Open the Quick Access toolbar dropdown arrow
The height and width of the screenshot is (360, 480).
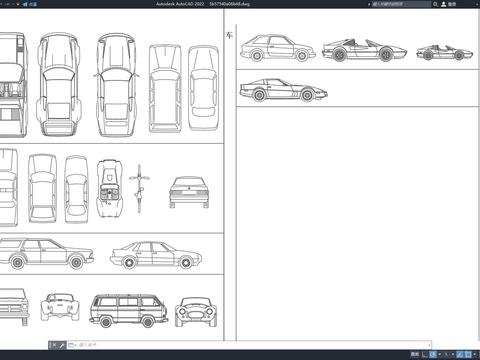point(18,4)
